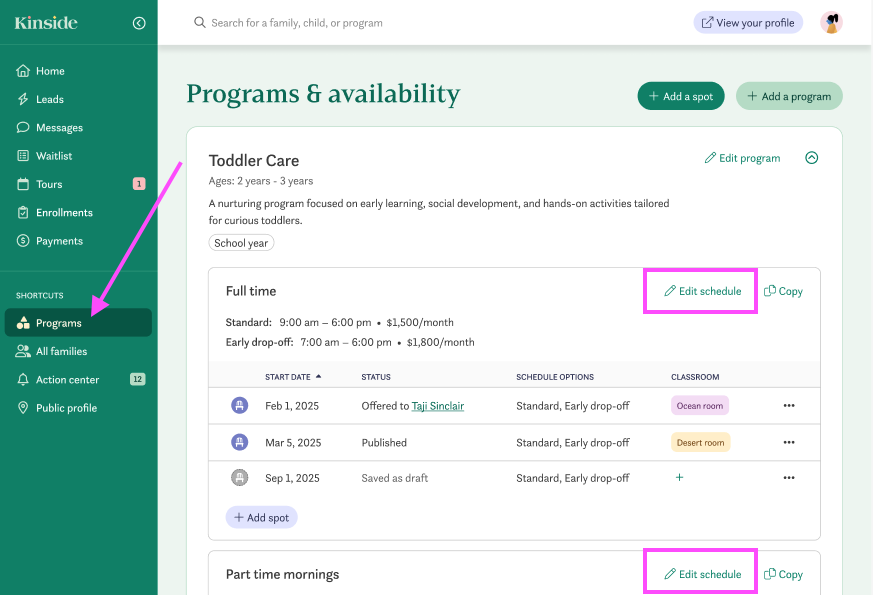Add classroom with plus icon on Sep 1 row
This screenshot has height=595, width=873.
coord(680,478)
